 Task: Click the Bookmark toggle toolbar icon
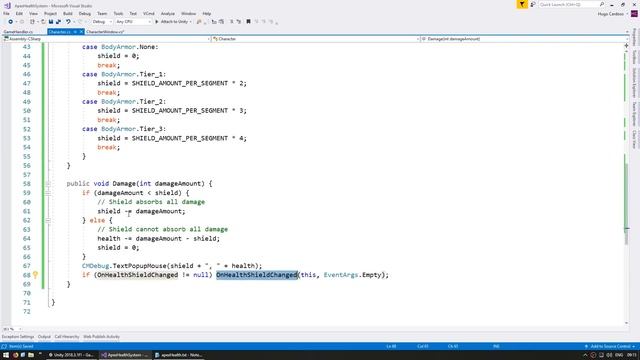[x=248, y=22]
